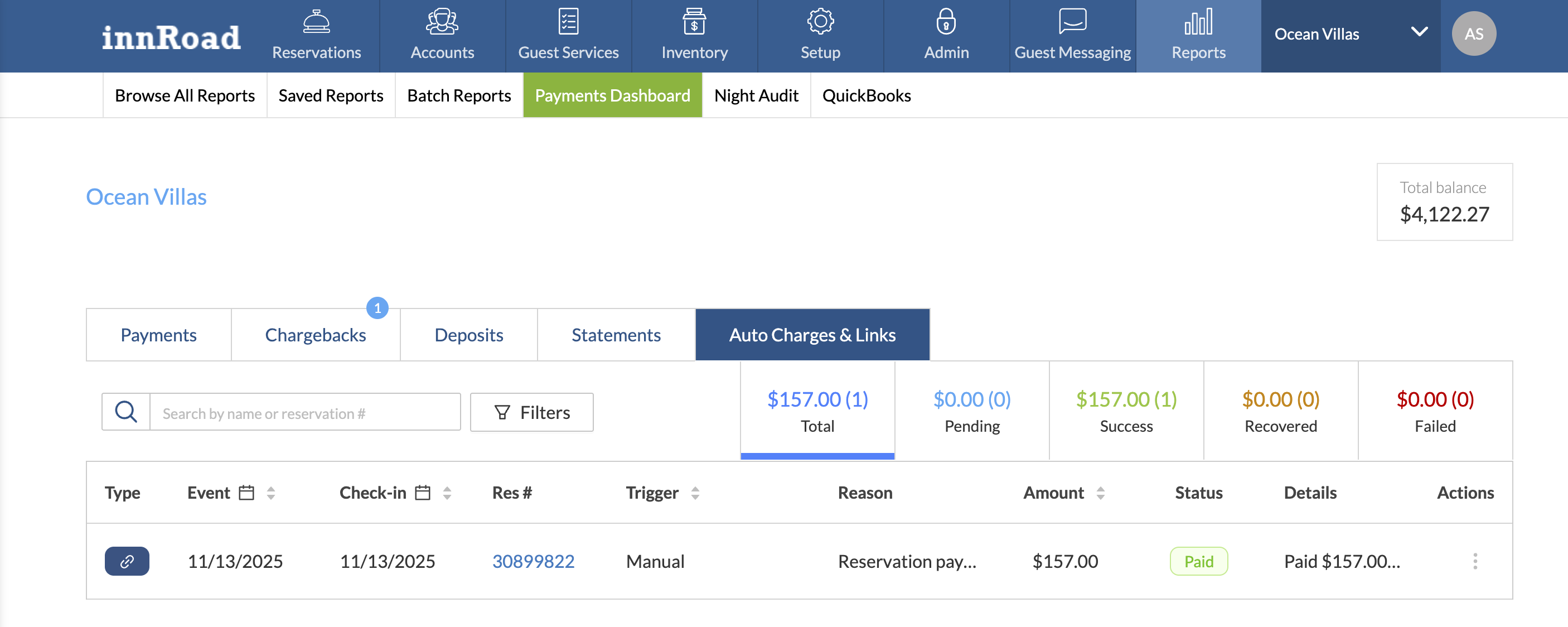Open the Event date calendar picker

[246, 493]
